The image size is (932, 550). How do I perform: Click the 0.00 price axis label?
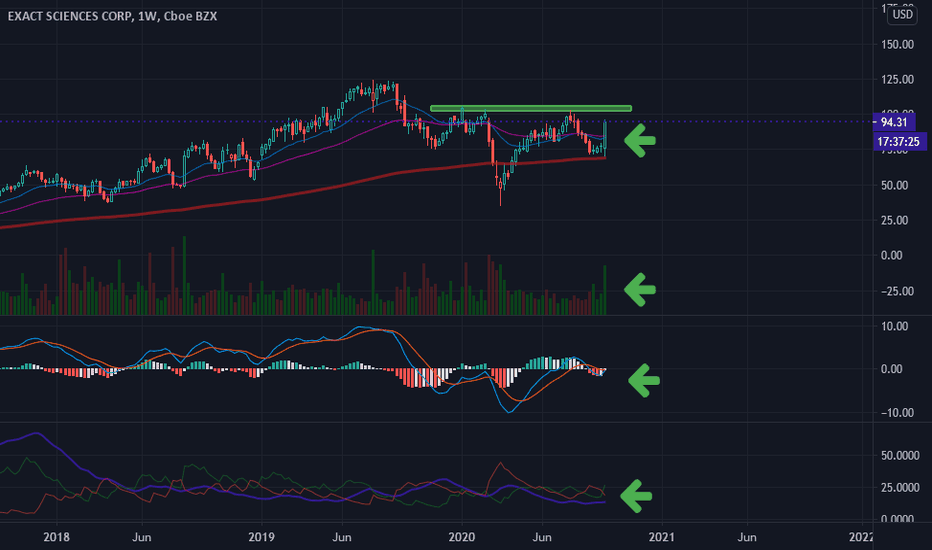pos(892,256)
